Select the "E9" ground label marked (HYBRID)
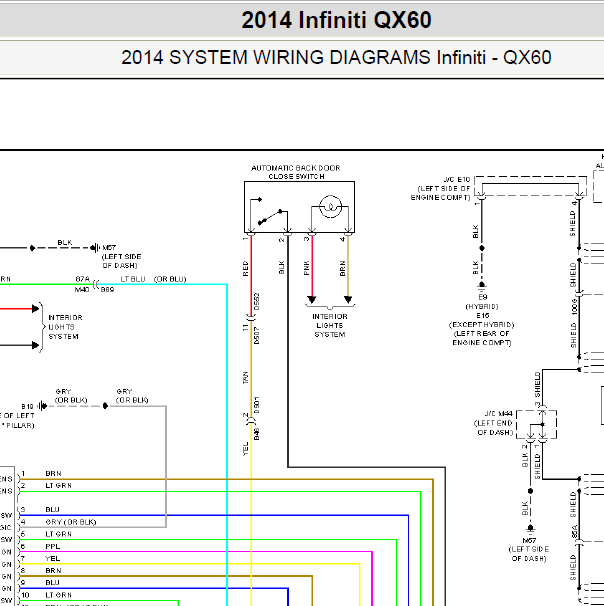 pyautogui.click(x=483, y=297)
